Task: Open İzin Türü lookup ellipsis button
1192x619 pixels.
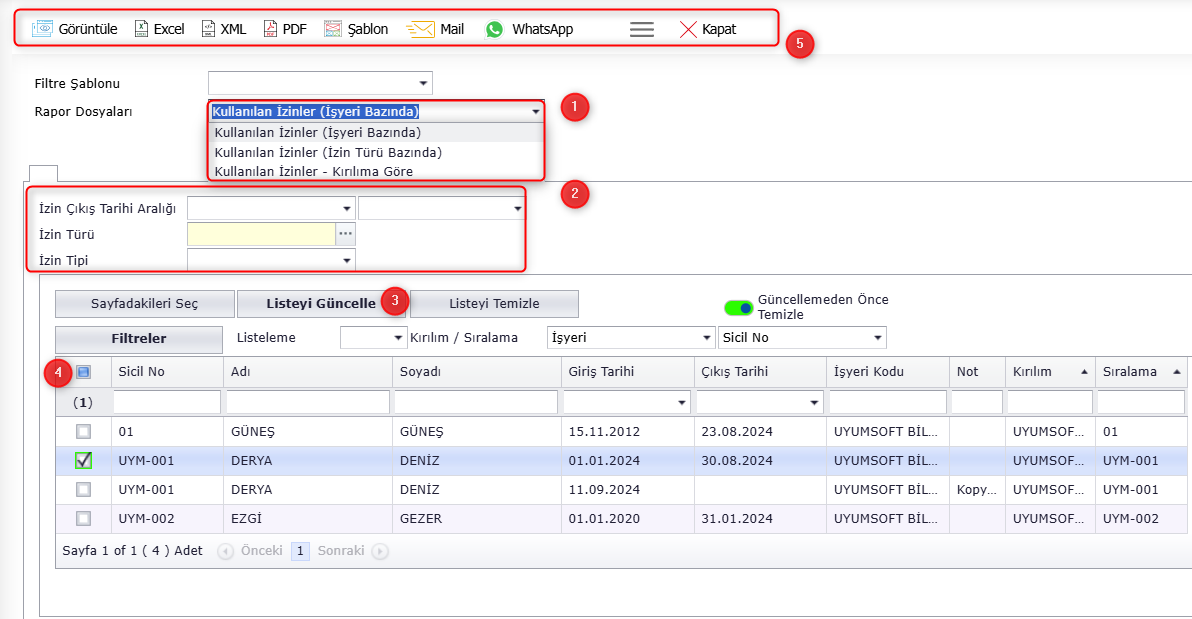Action: 346,234
